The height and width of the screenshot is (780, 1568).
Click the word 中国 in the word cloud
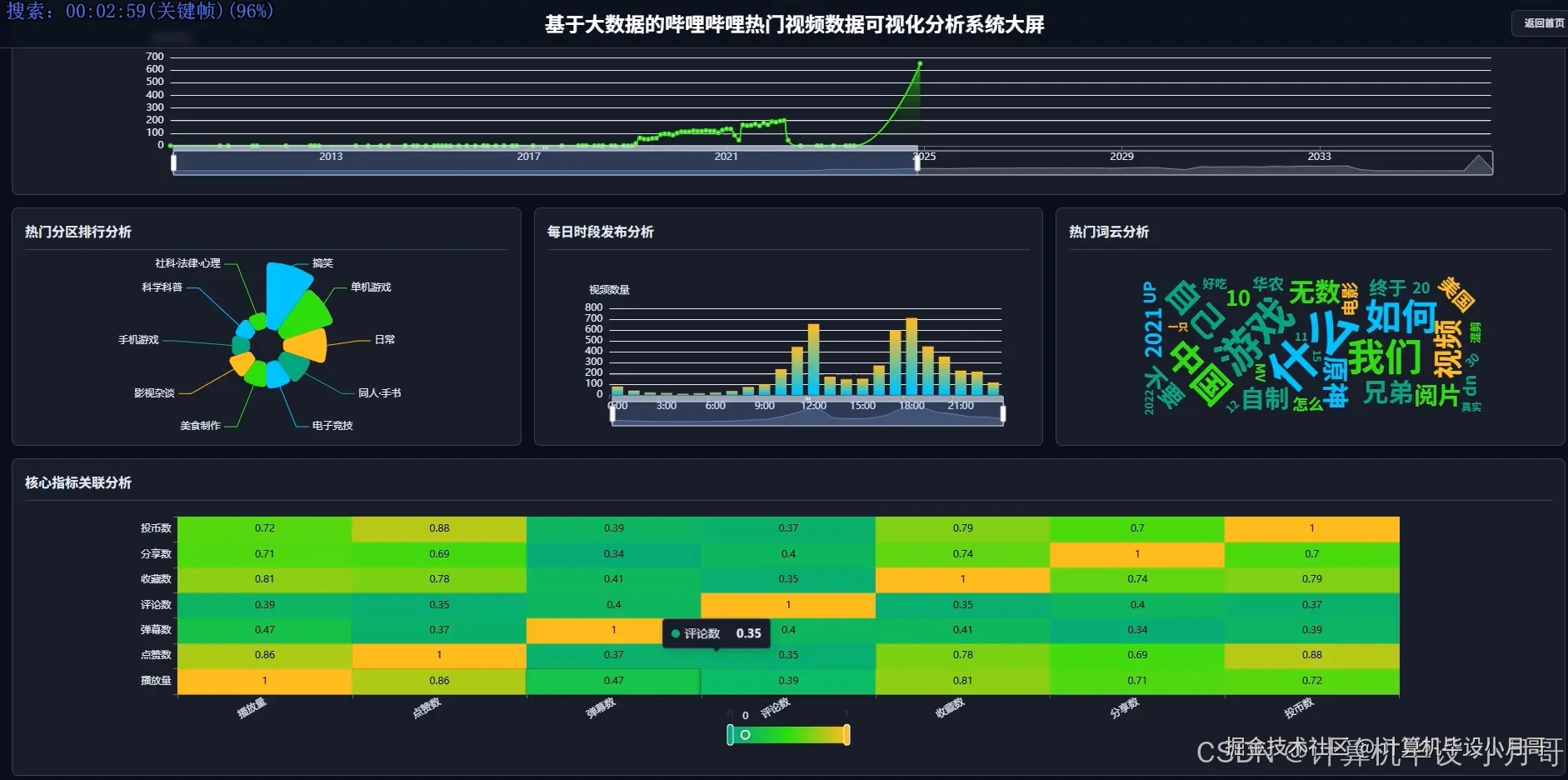pyautogui.click(x=1201, y=373)
